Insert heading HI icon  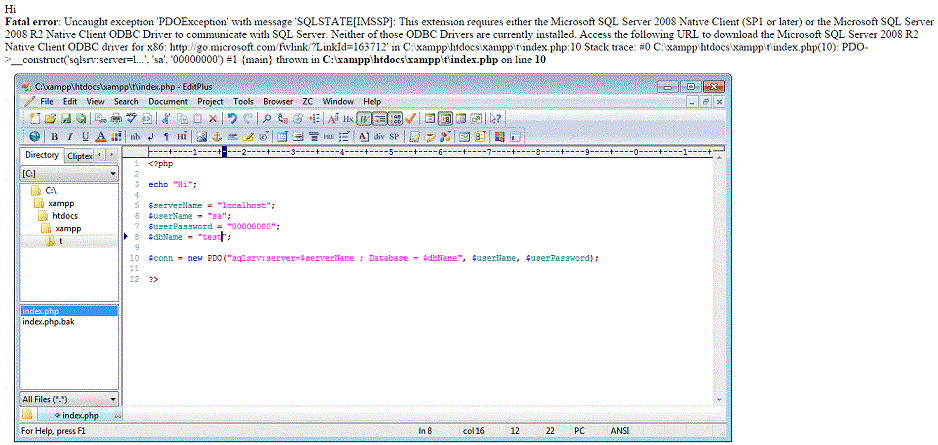182,136
